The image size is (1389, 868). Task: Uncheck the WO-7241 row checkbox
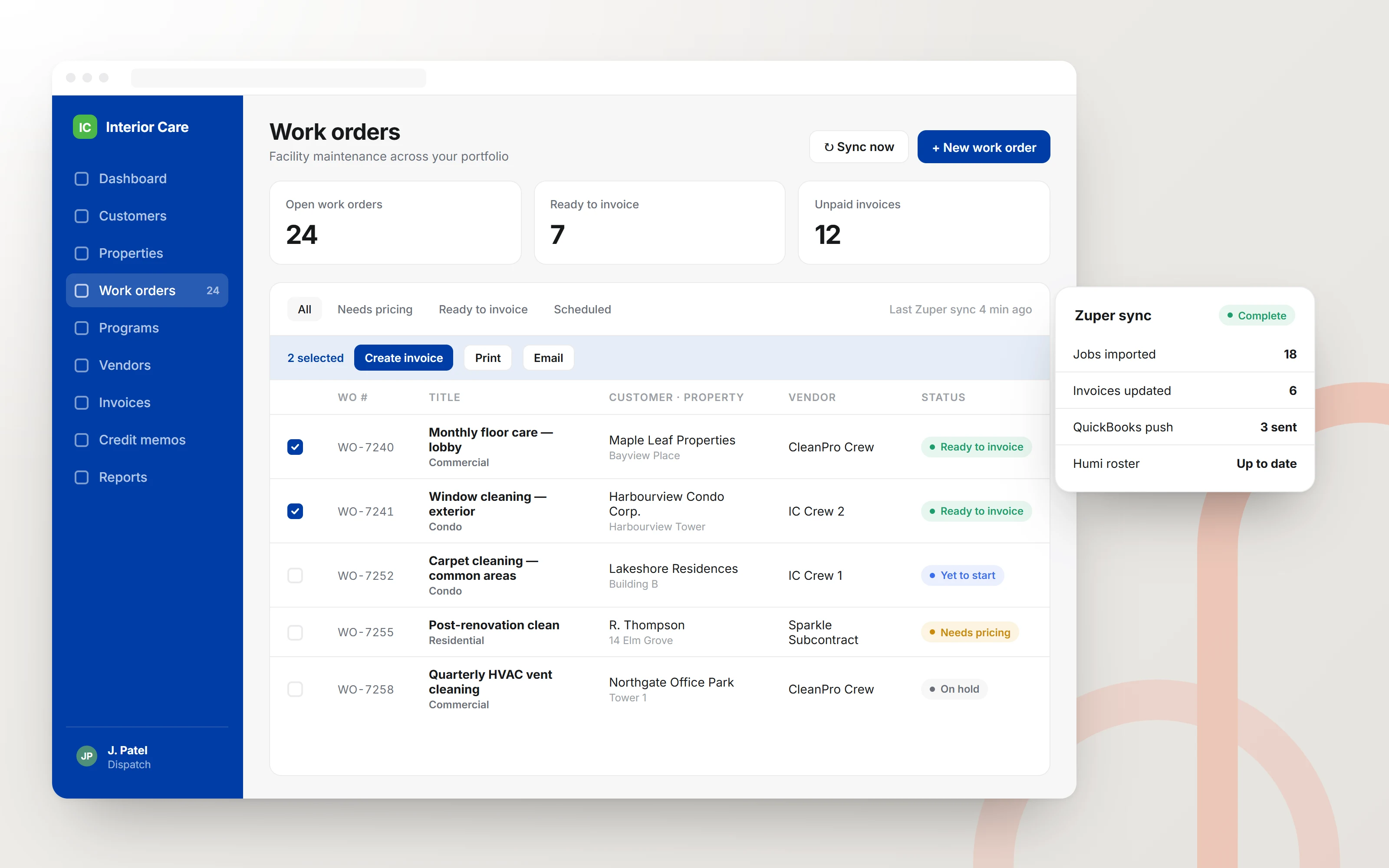pyautogui.click(x=295, y=511)
